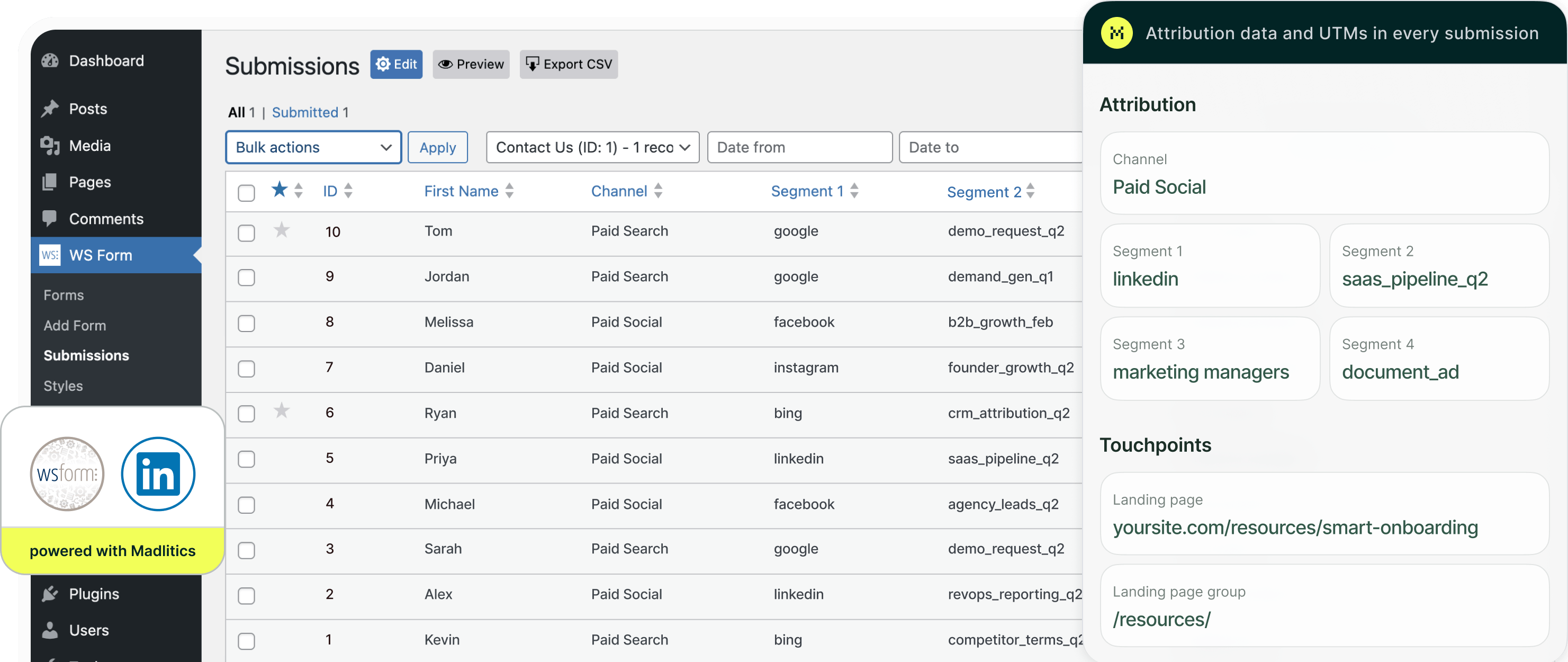The height and width of the screenshot is (662, 1568).
Task: Click the Posts pushpin icon
Action: coord(50,109)
